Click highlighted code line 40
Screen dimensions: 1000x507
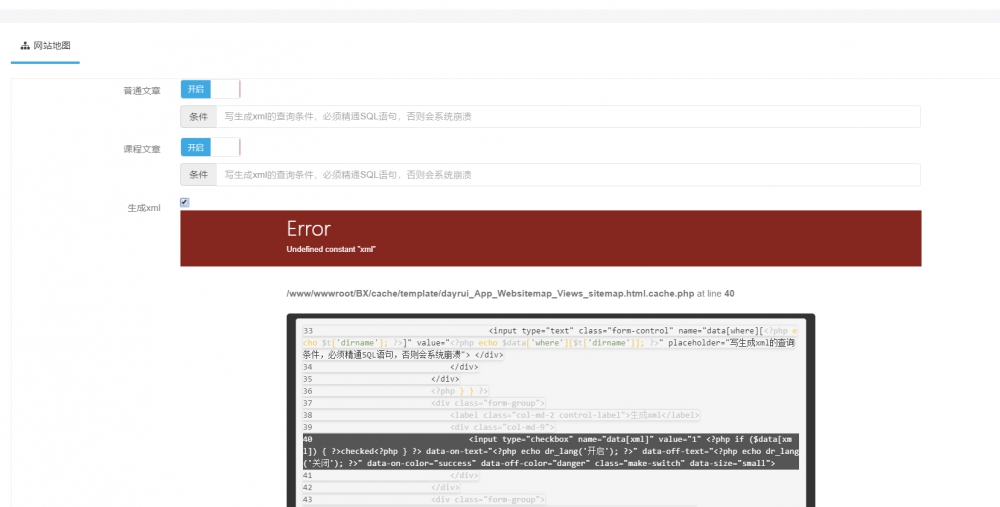click(550, 452)
